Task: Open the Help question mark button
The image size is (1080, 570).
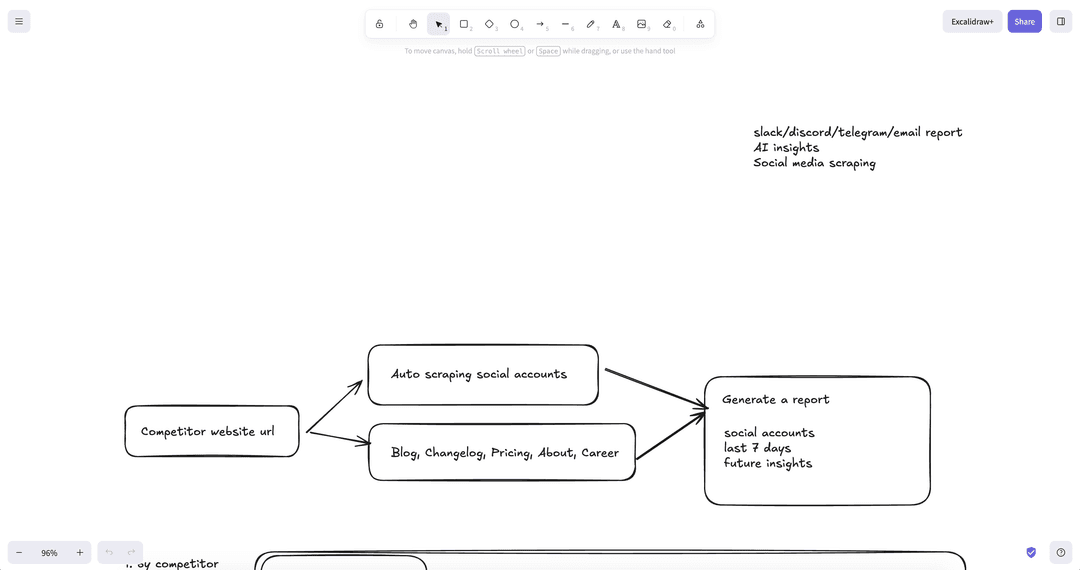Action: point(1061,552)
